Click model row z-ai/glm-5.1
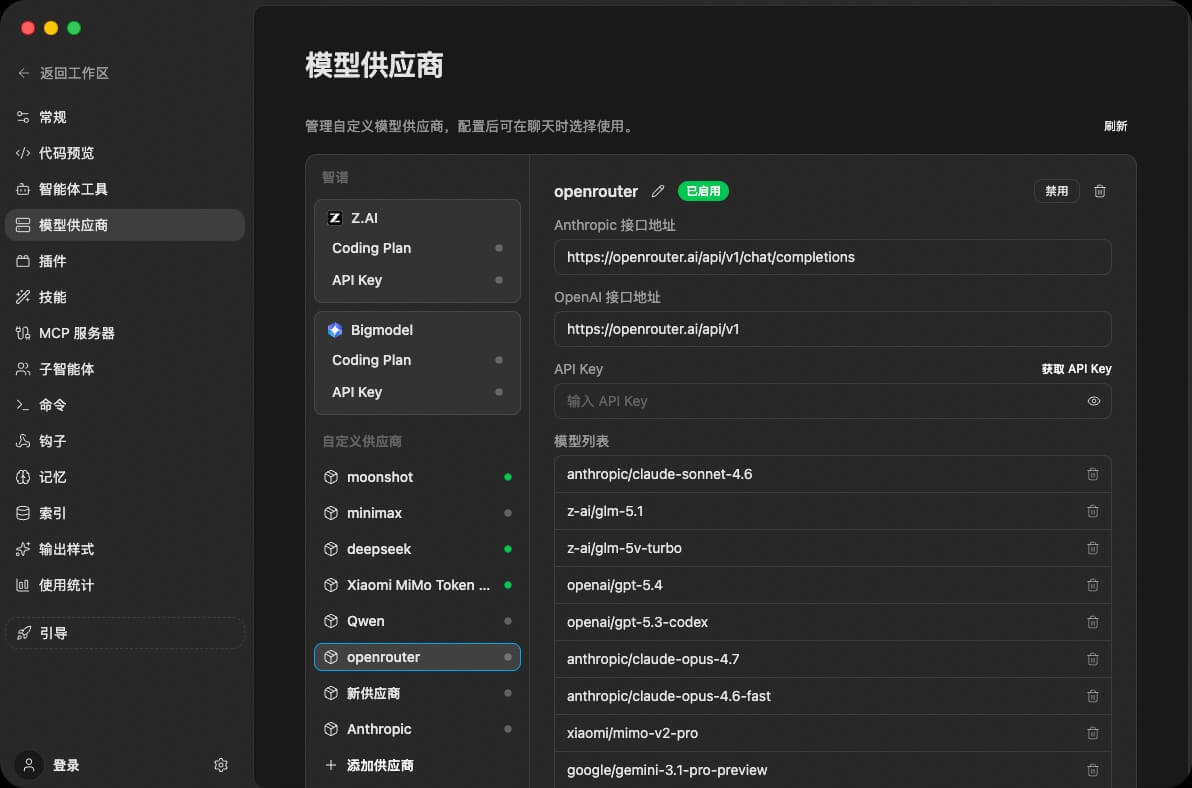 [x=832, y=511]
